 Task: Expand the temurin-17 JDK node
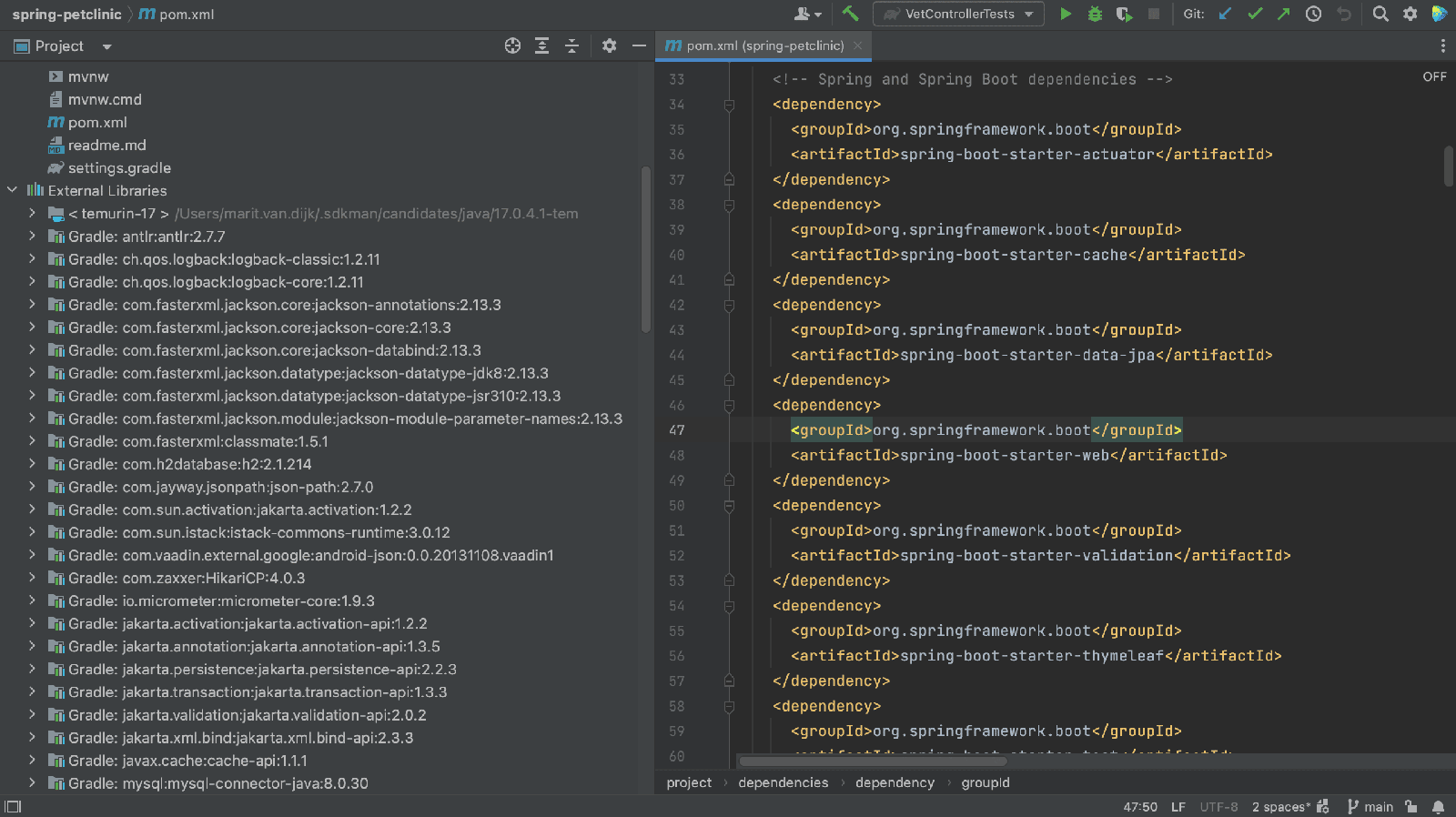pos(33,213)
